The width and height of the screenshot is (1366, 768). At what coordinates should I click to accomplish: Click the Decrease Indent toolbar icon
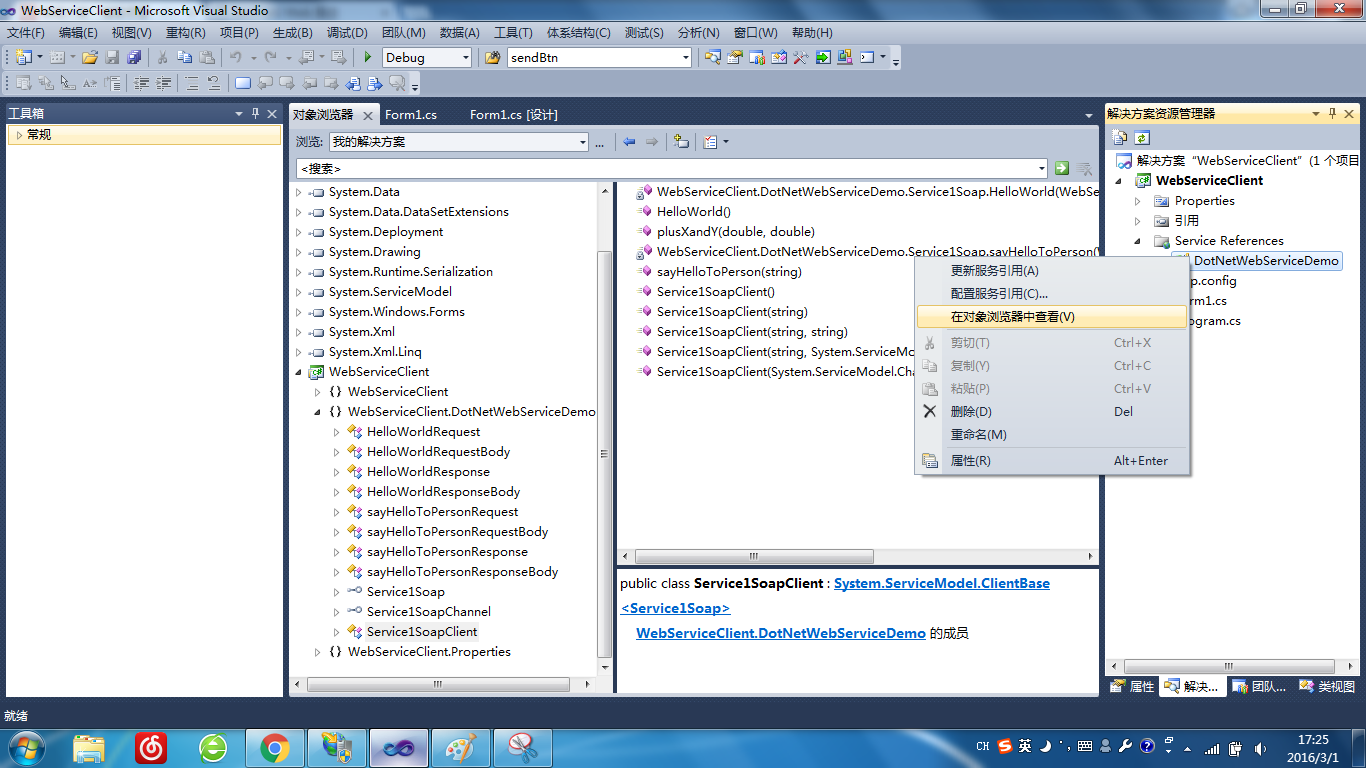click(x=140, y=83)
